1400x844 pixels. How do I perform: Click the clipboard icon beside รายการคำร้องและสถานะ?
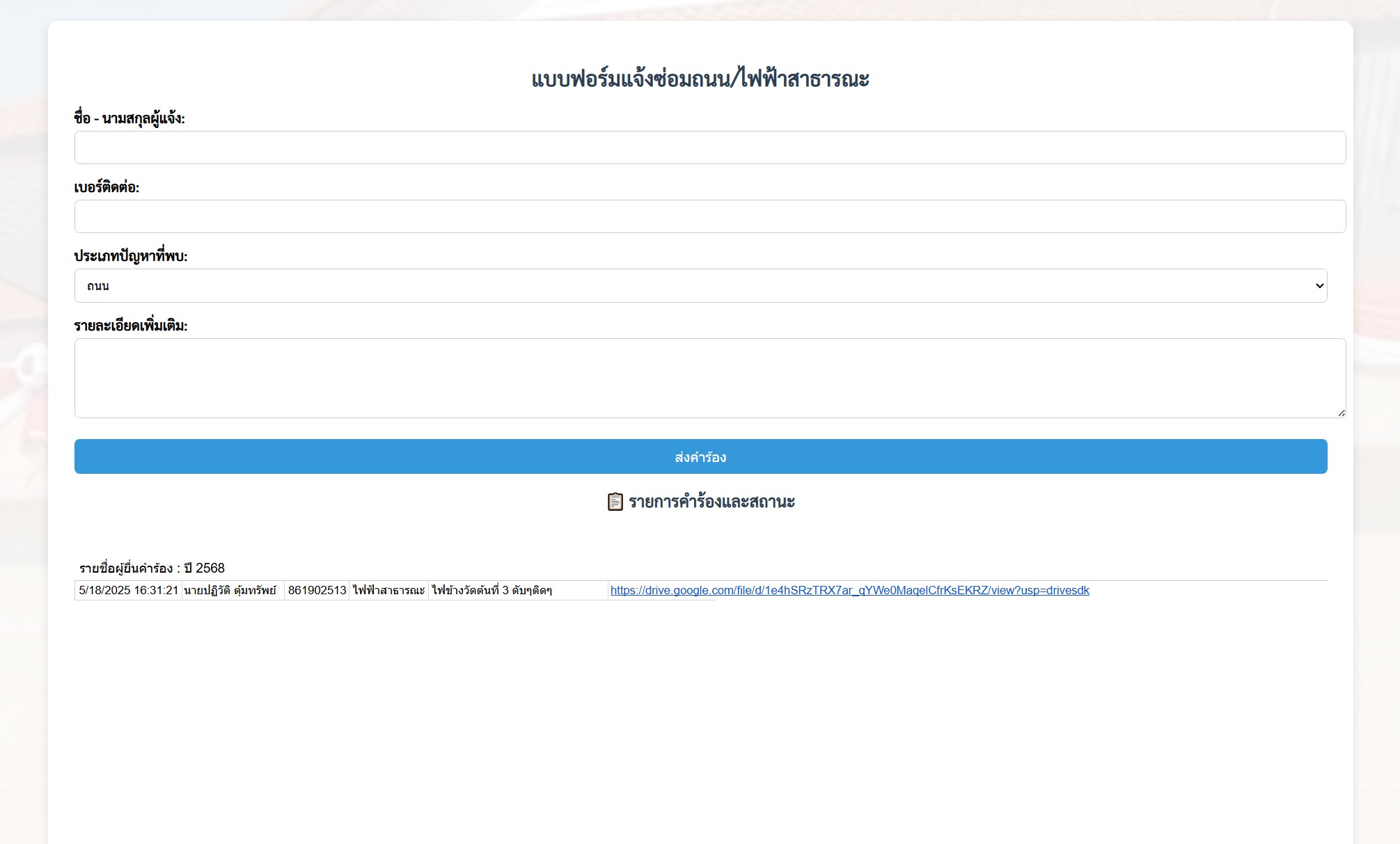click(x=615, y=502)
